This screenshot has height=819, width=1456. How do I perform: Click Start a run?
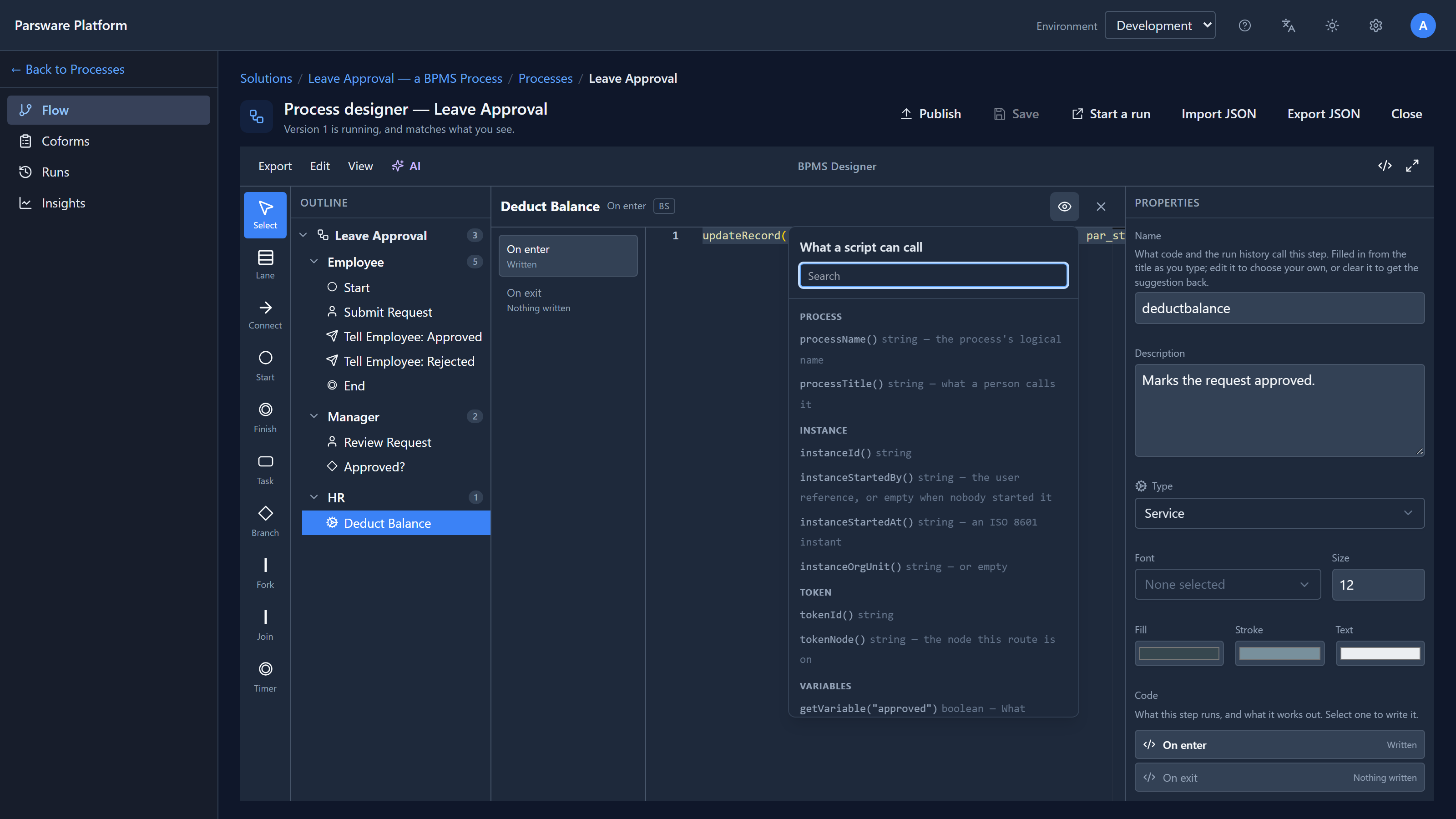[x=1111, y=114]
